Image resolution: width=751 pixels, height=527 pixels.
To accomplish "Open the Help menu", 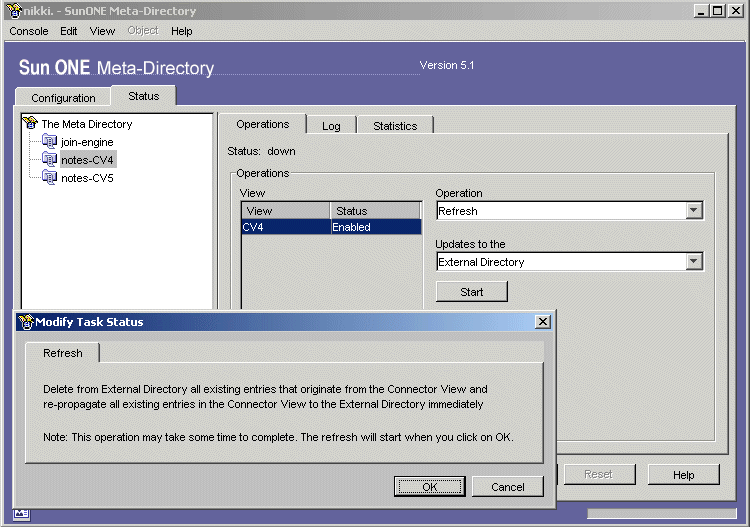I will click(x=182, y=31).
